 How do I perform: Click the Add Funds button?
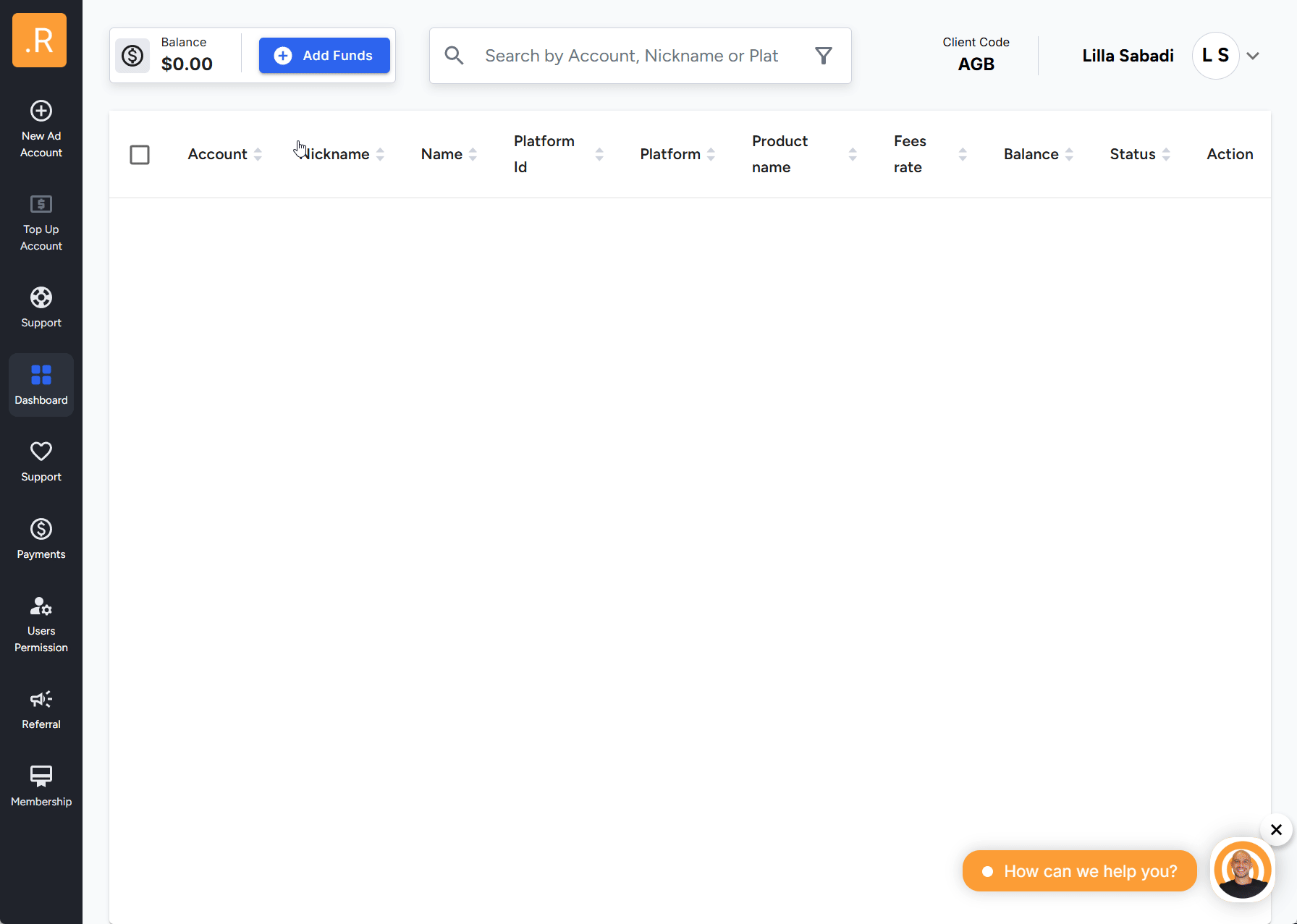coord(324,56)
